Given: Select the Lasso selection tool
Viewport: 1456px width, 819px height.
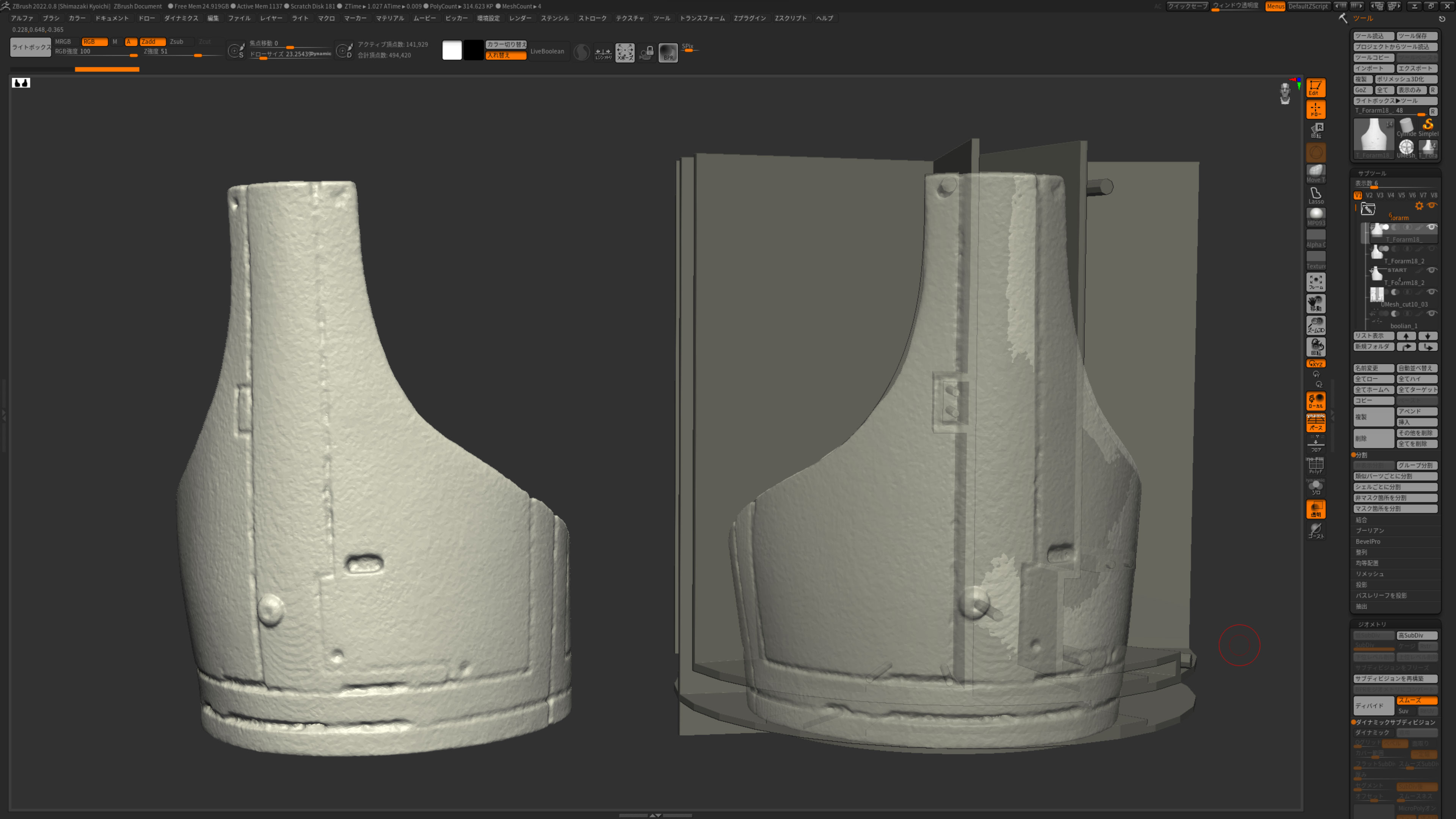Looking at the screenshot, I should pos(1315,196).
